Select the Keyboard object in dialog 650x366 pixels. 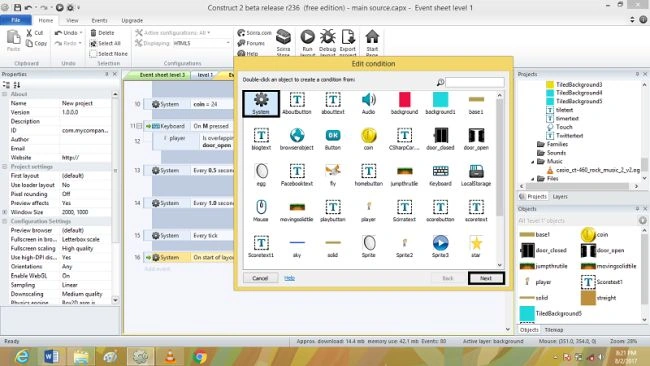click(440, 175)
